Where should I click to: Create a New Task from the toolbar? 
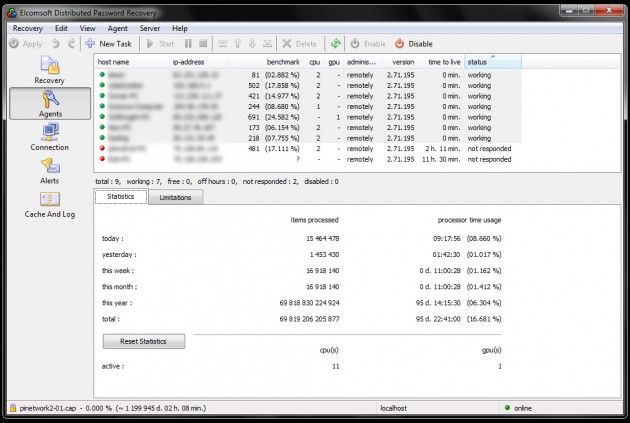point(108,44)
